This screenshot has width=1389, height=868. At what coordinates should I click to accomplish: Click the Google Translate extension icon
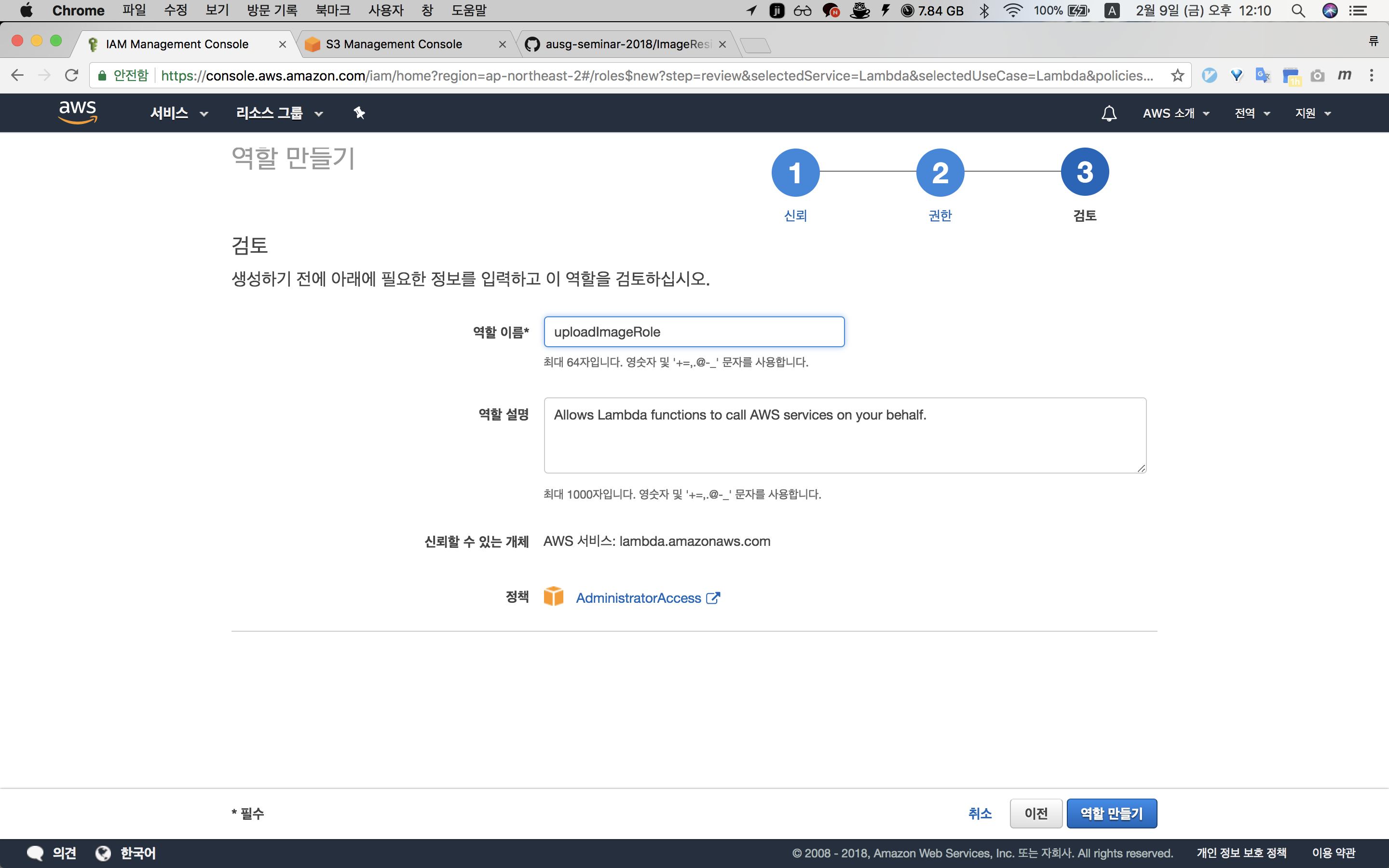[x=1263, y=76]
